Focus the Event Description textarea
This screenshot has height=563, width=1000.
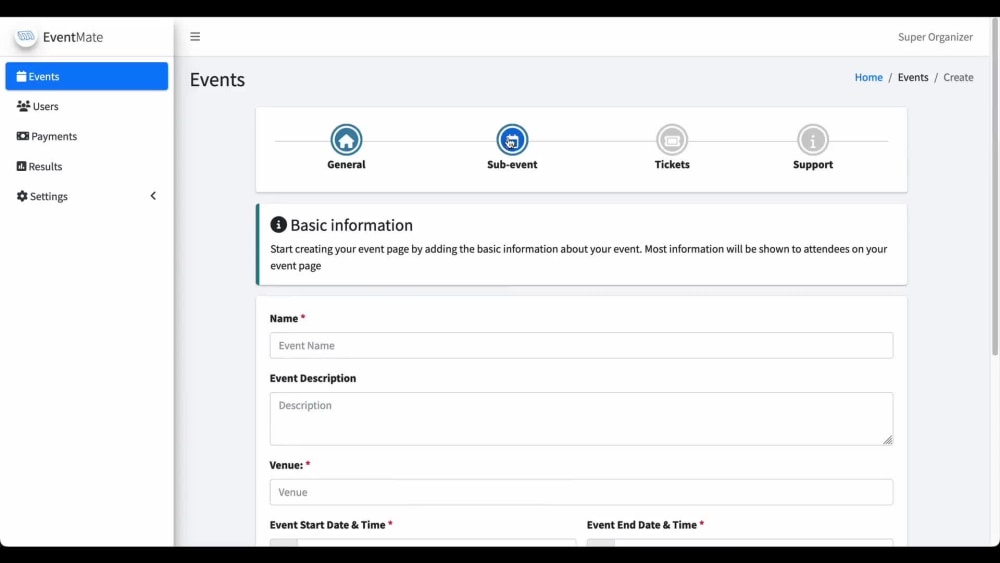(581, 419)
